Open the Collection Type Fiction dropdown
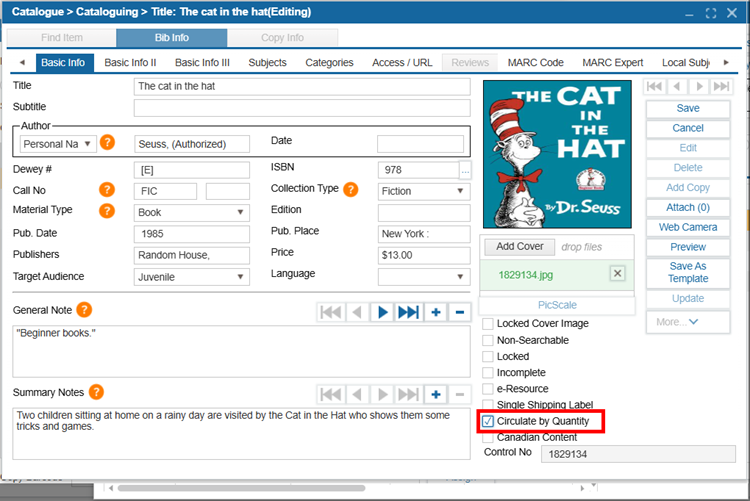The width and height of the screenshot is (750, 501). pos(423,191)
